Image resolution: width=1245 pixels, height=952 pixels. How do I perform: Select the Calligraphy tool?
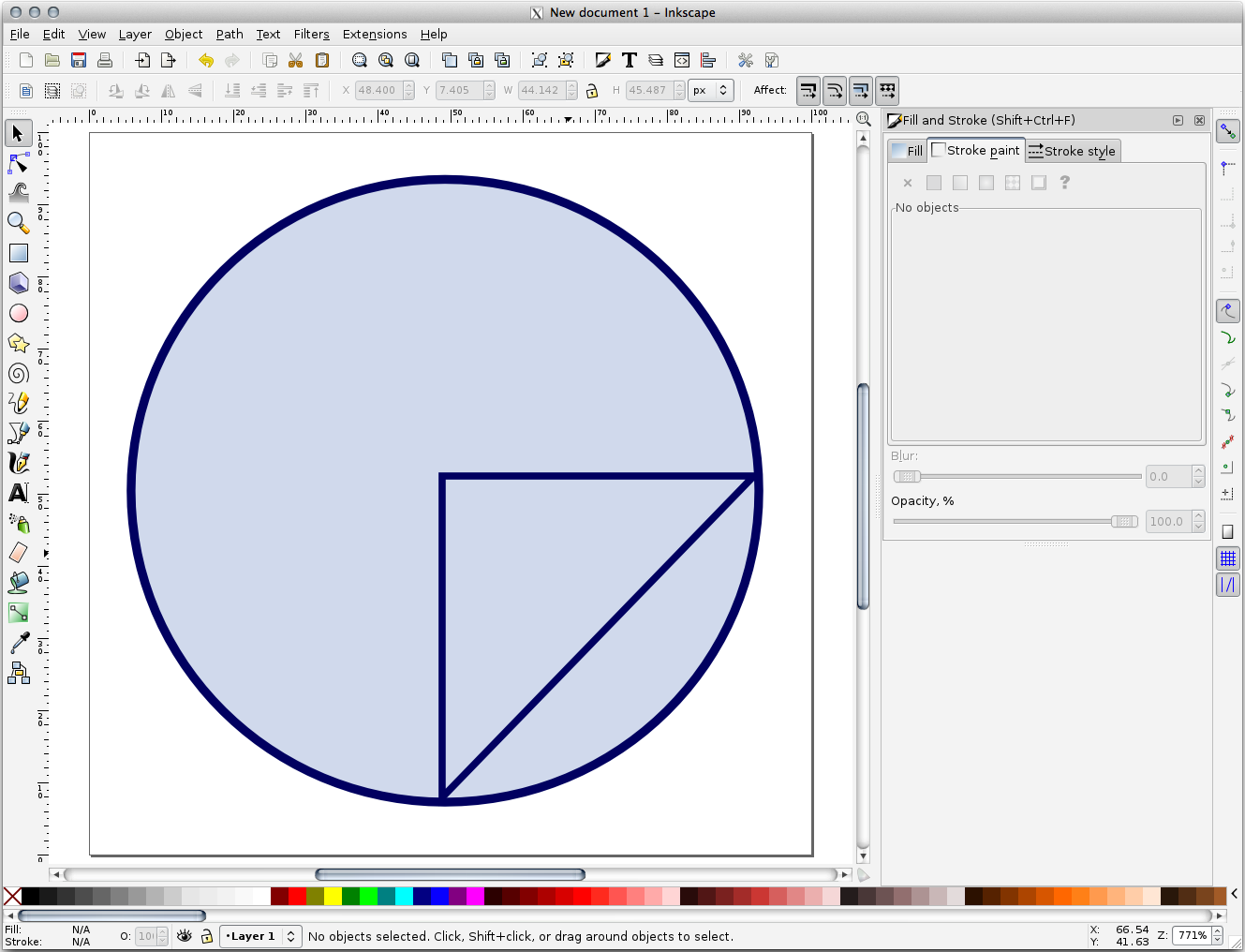pyautogui.click(x=19, y=462)
